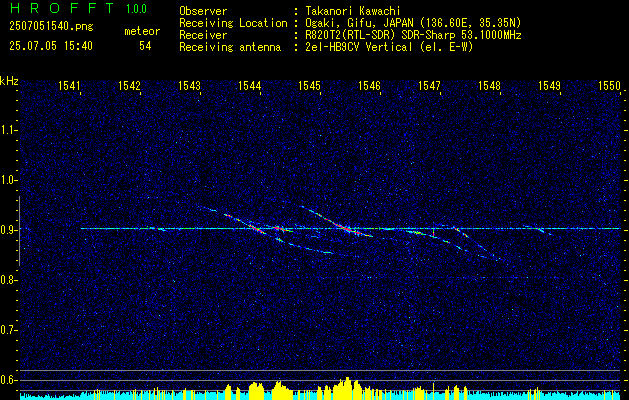Click the 1.0 kHz axis label
The width and height of the screenshot is (629, 400).
[x=8, y=180]
